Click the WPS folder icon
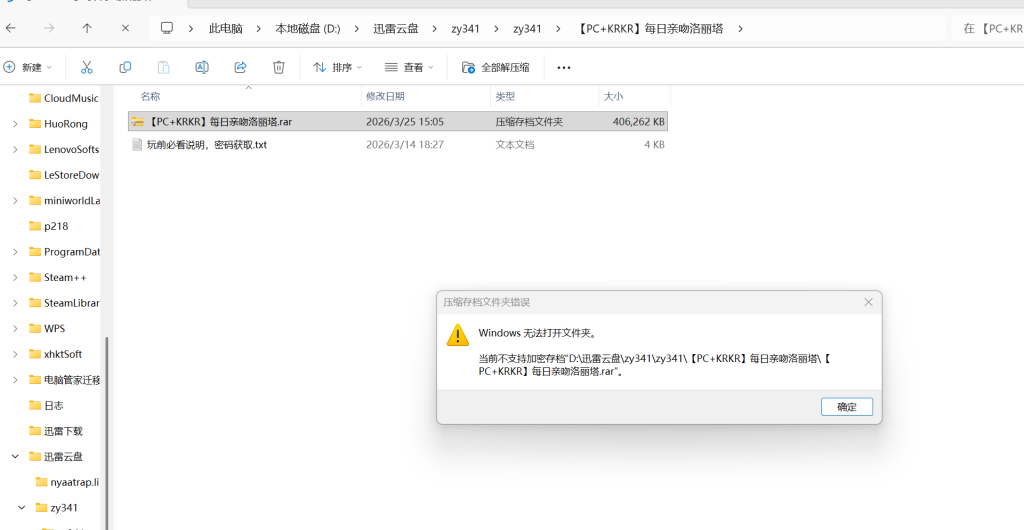Viewport: 1024px width, 530px height. point(35,328)
